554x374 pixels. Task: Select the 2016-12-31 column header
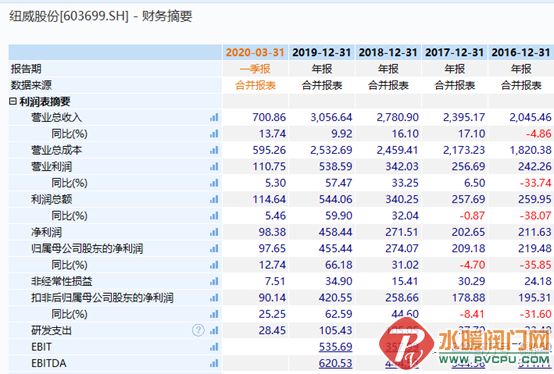521,53
